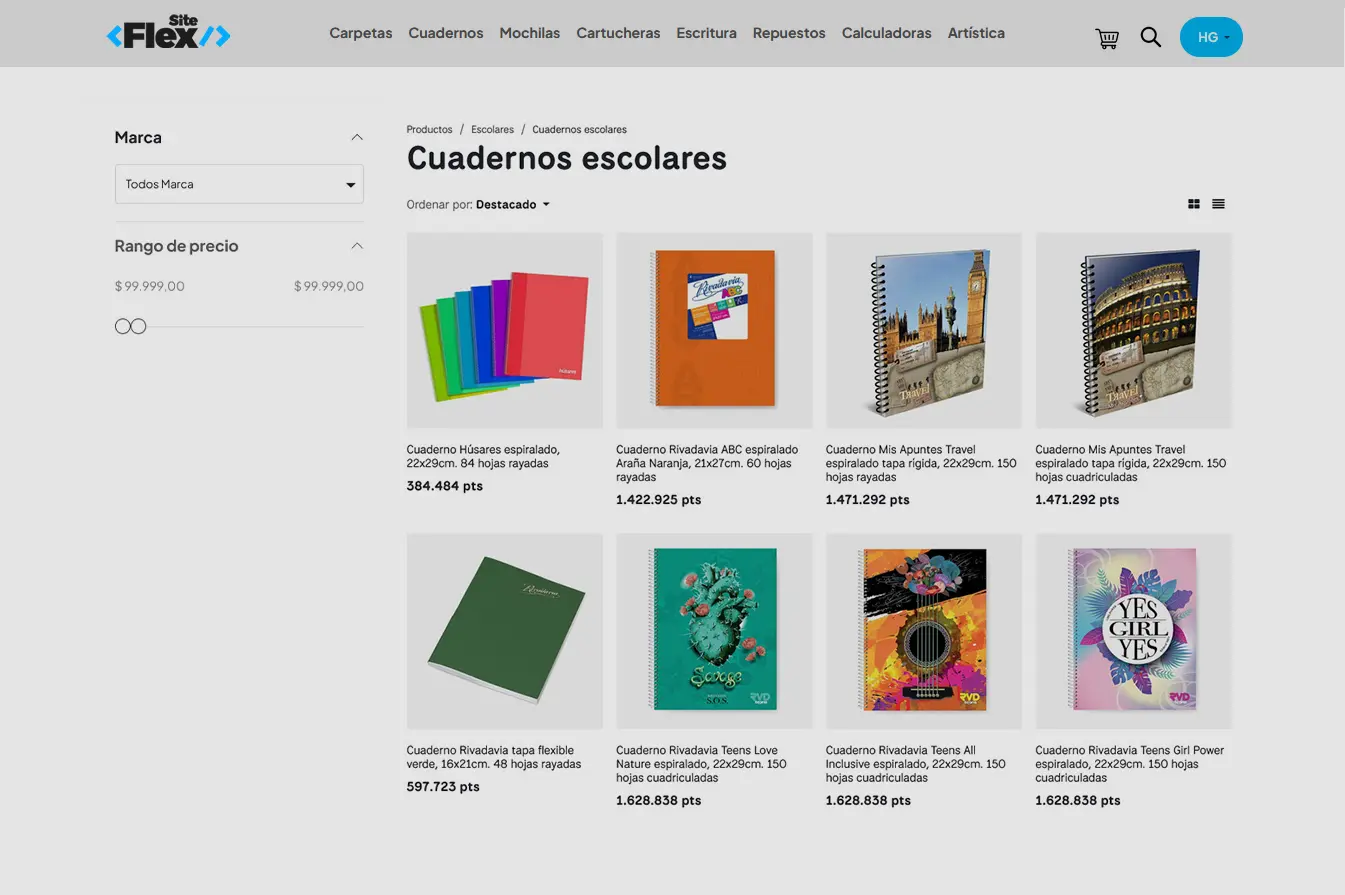Viewport: 1345px width, 895px height.
Task: Click the Site Flex logo
Action: 168,34
